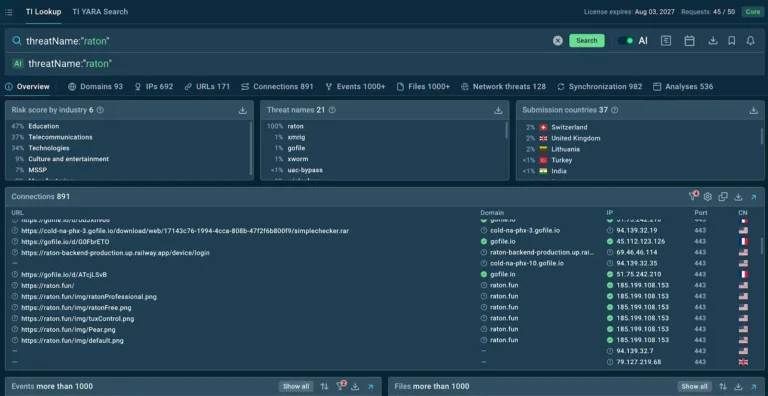Select the Overview tab
This screenshot has height=396, width=768.
point(28,87)
